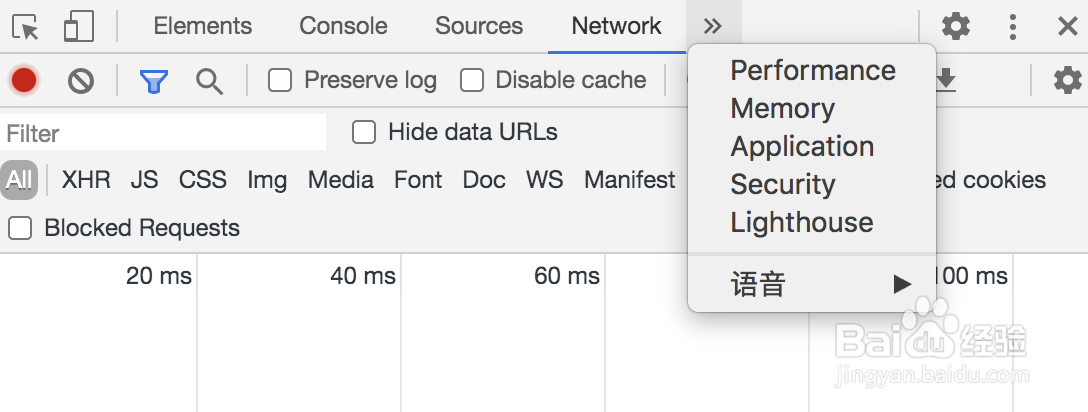Select the inspect element cursor icon

point(26,27)
